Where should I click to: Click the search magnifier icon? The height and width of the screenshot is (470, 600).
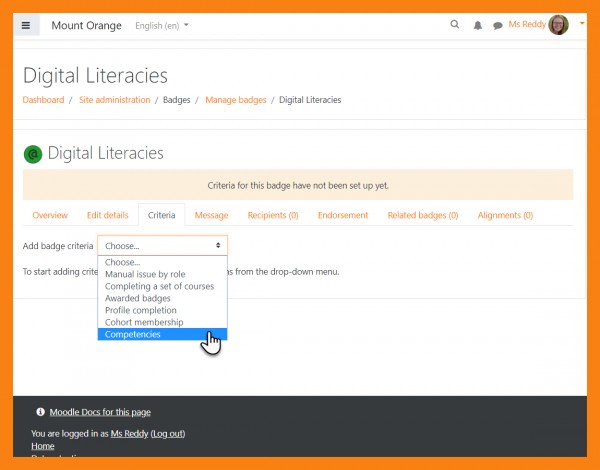coord(455,25)
